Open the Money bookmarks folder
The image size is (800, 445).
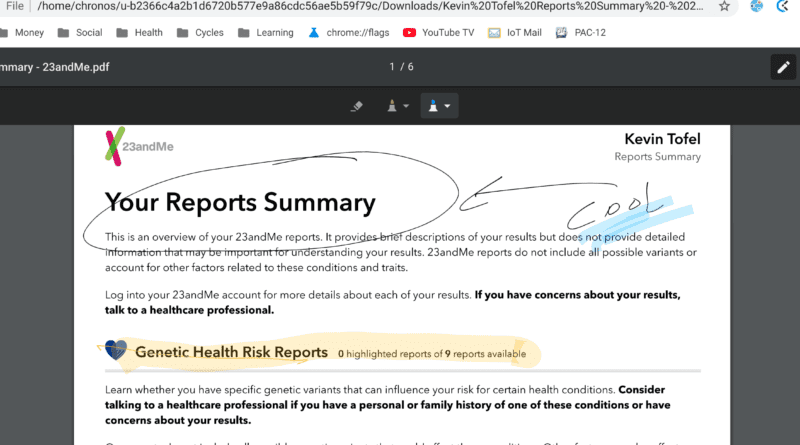pyautogui.click(x=22, y=33)
